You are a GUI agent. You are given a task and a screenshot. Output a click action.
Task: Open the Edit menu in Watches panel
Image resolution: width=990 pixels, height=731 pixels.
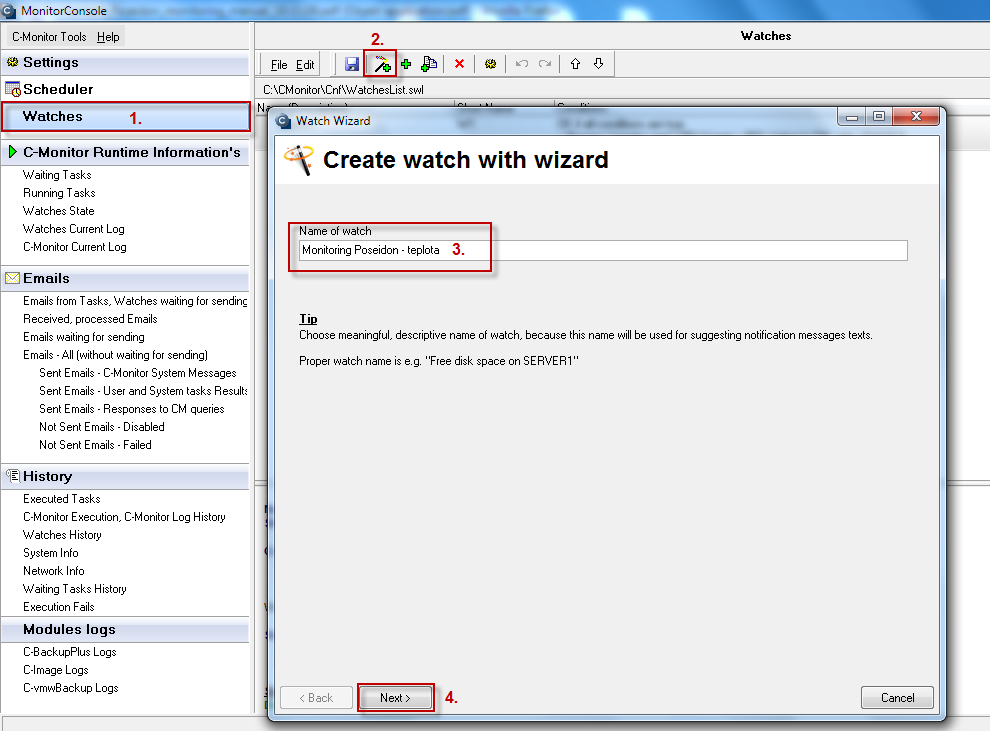pyautogui.click(x=305, y=65)
